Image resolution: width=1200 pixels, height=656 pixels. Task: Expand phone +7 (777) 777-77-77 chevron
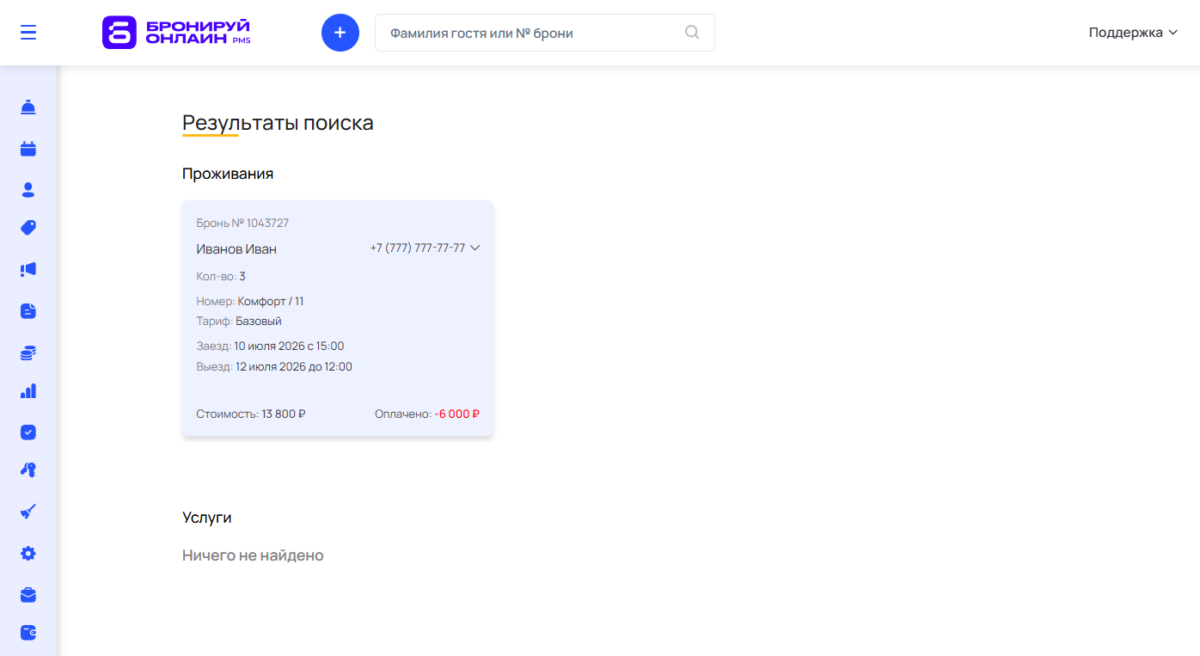point(475,248)
